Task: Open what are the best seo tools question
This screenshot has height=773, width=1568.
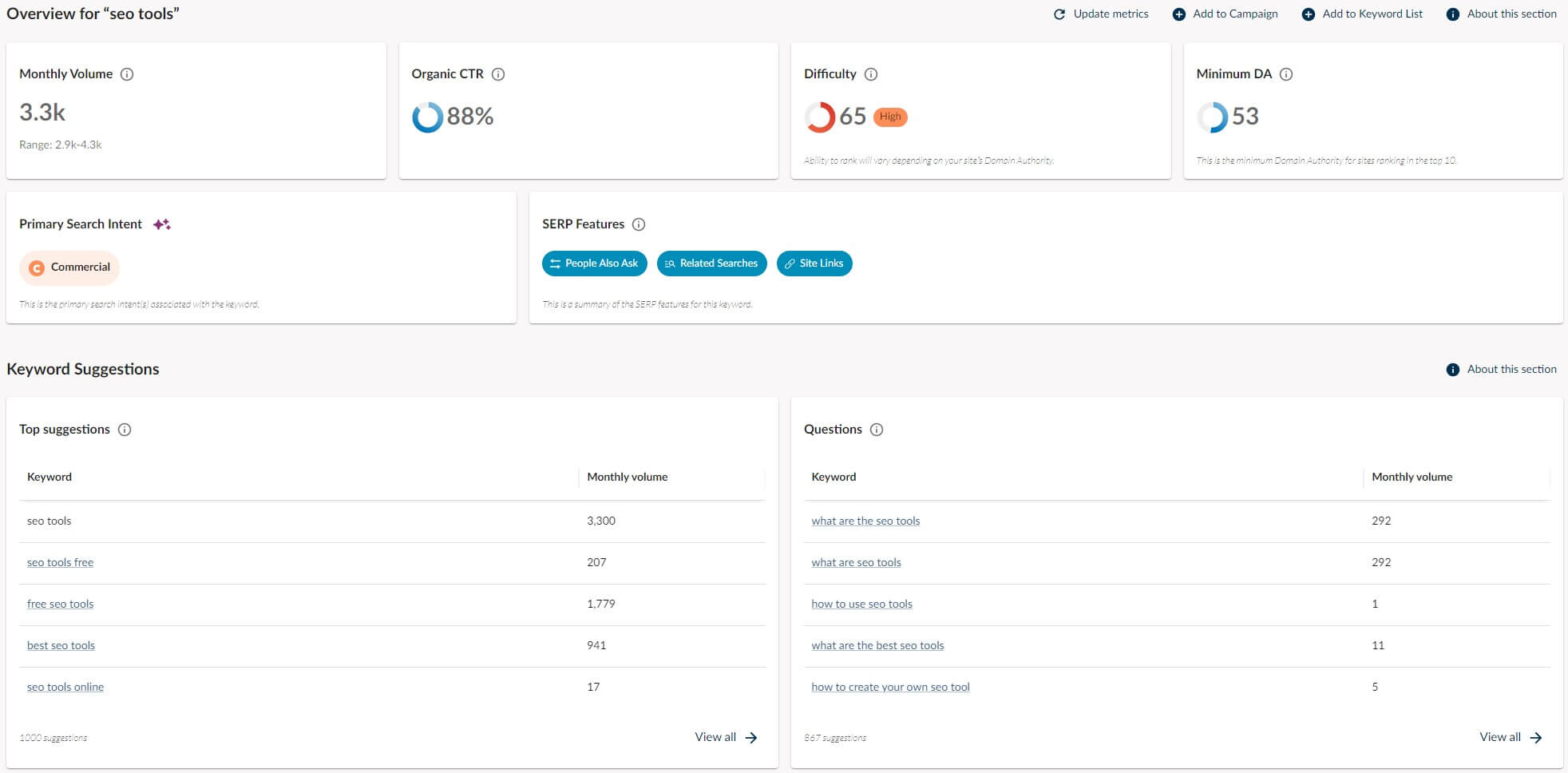Action: click(x=877, y=645)
